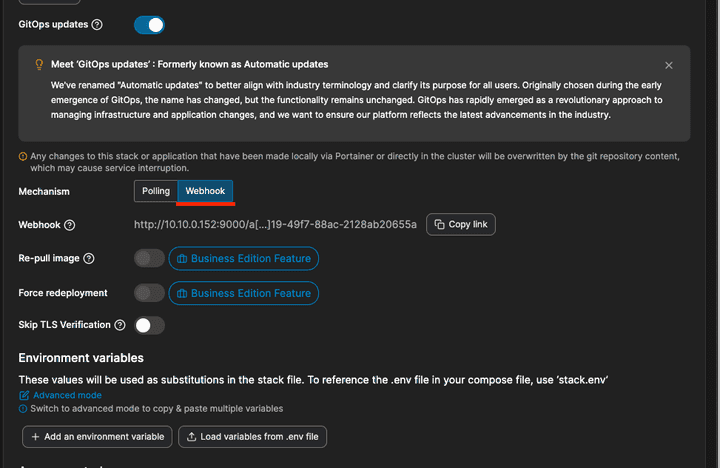Click the help icon next to Webhook label
The height and width of the screenshot is (468, 720).
pos(70,225)
